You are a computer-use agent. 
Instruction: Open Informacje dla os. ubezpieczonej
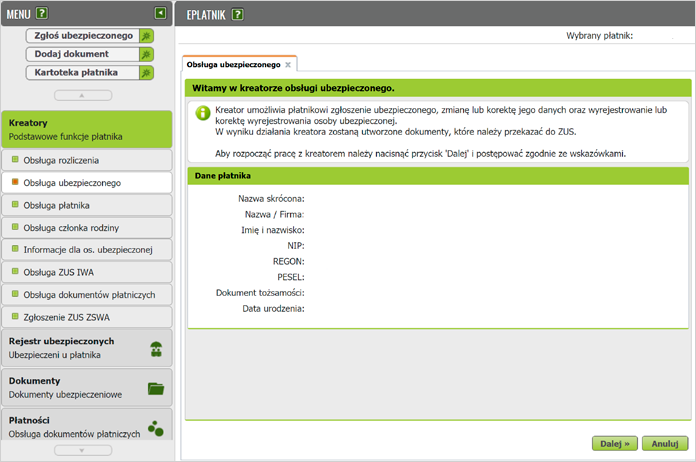point(87,250)
